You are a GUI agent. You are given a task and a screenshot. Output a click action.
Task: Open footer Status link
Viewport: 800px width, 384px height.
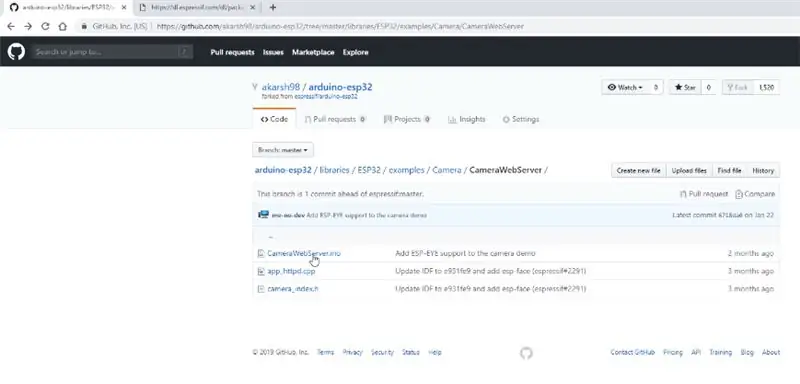pos(411,352)
